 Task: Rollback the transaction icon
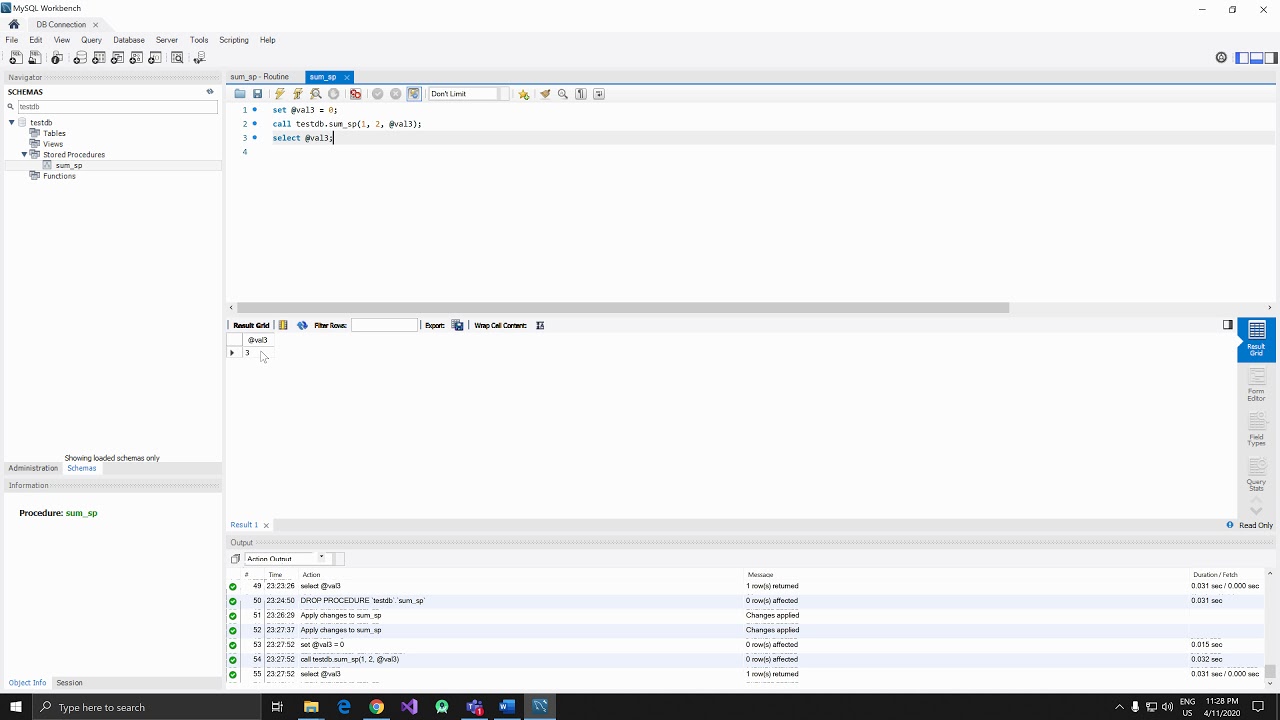(396, 94)
